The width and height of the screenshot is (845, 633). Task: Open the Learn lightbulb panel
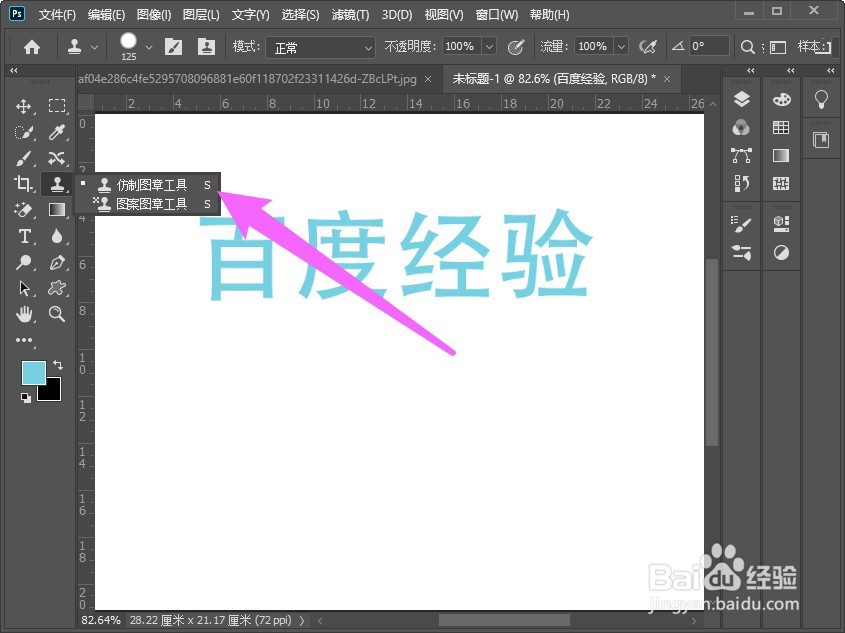tap(821, 99)
